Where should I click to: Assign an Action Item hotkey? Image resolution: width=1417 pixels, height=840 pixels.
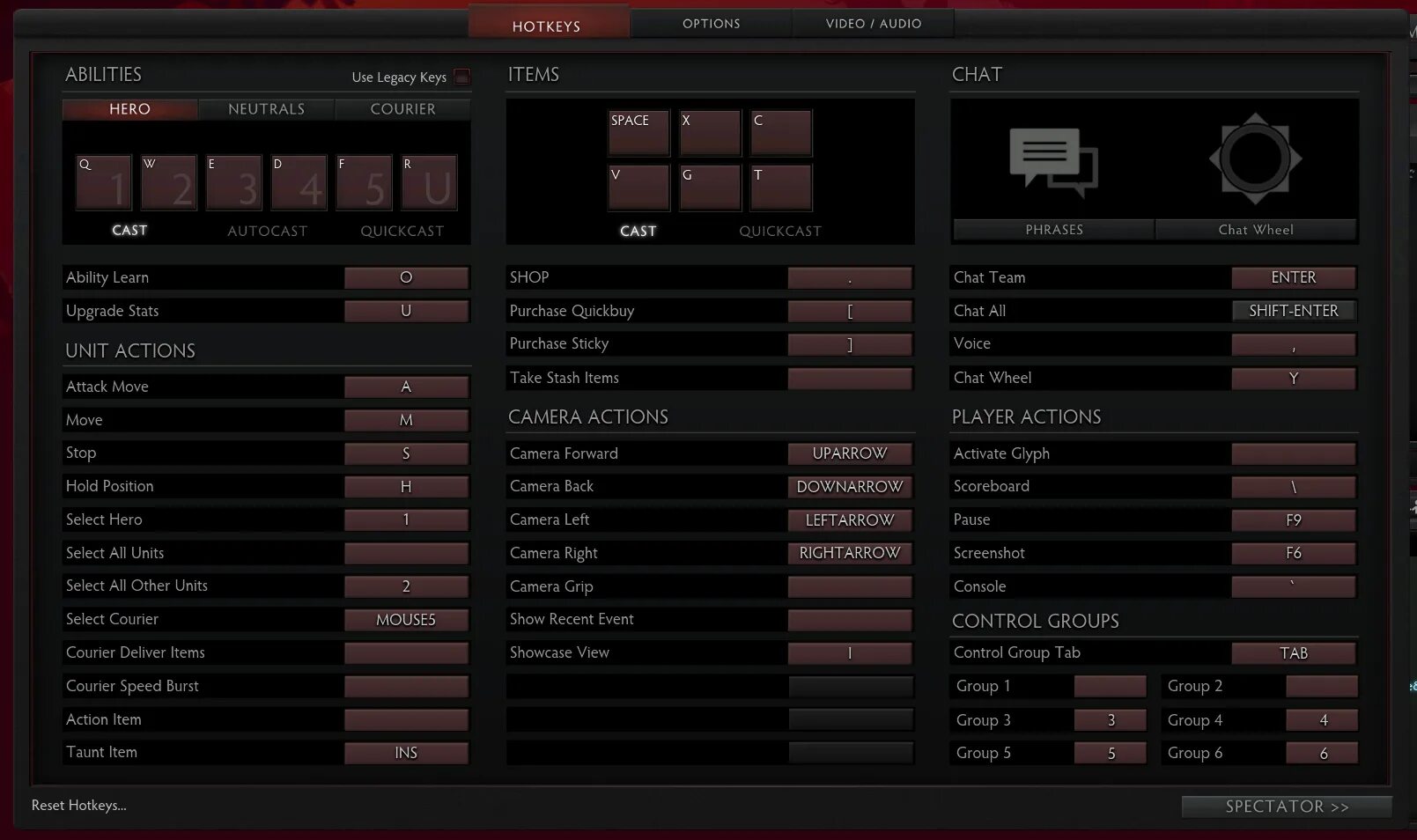[x=406, y=719]
